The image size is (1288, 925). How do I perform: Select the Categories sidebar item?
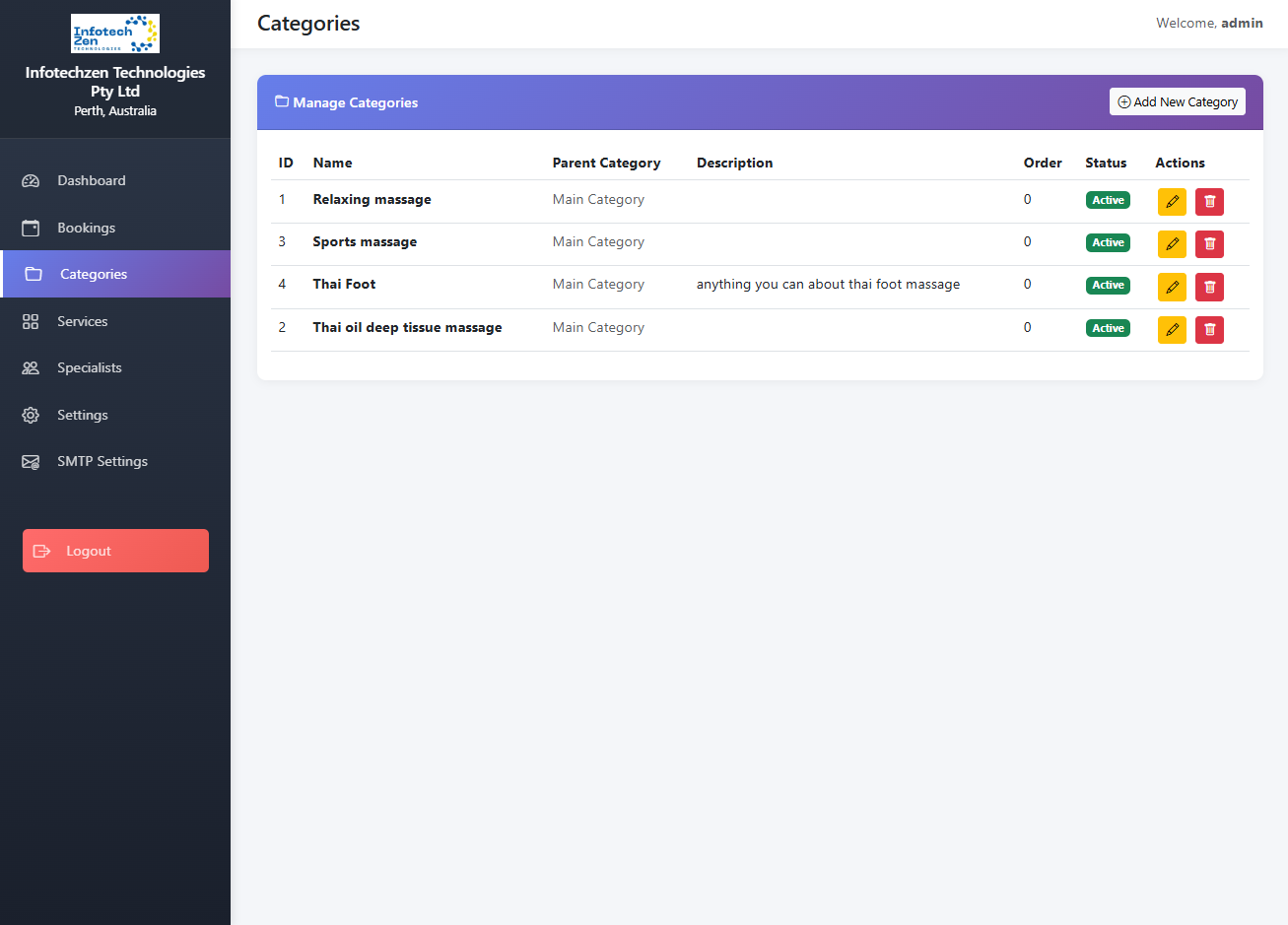pos(94,274)
